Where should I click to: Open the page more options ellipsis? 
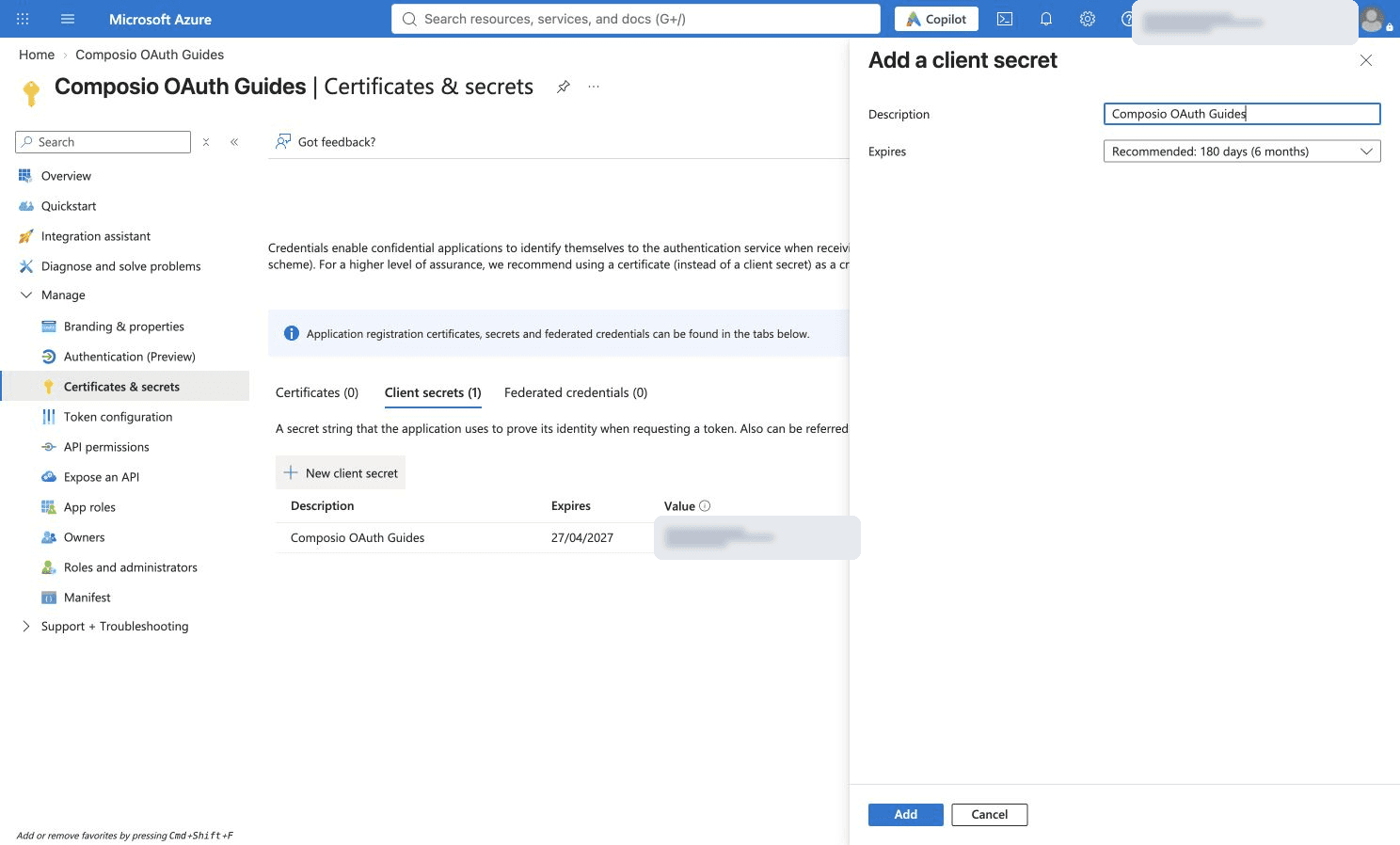click(x=594, y=87)
